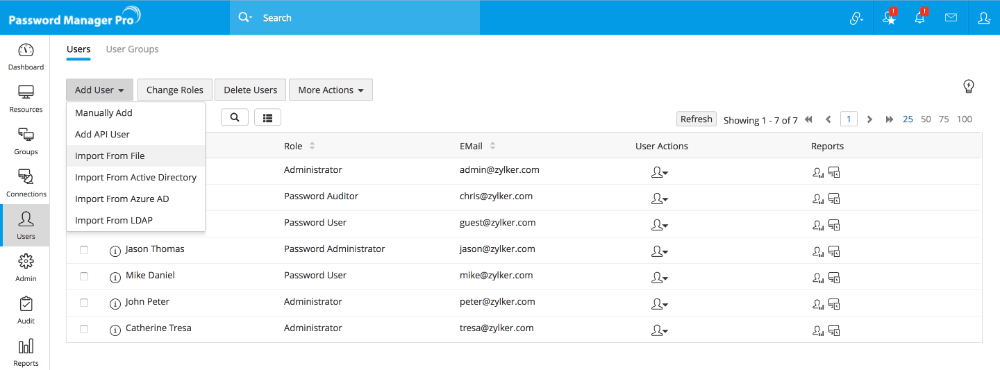Show 100 users per page
This screenshot has width=1000, height=370.
[965, 119]
